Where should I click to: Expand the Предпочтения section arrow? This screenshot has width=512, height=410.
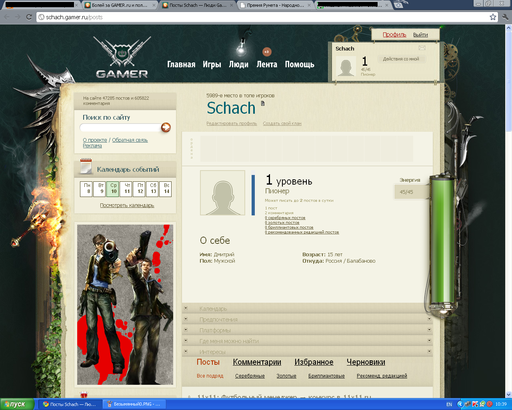pos(429,319)
